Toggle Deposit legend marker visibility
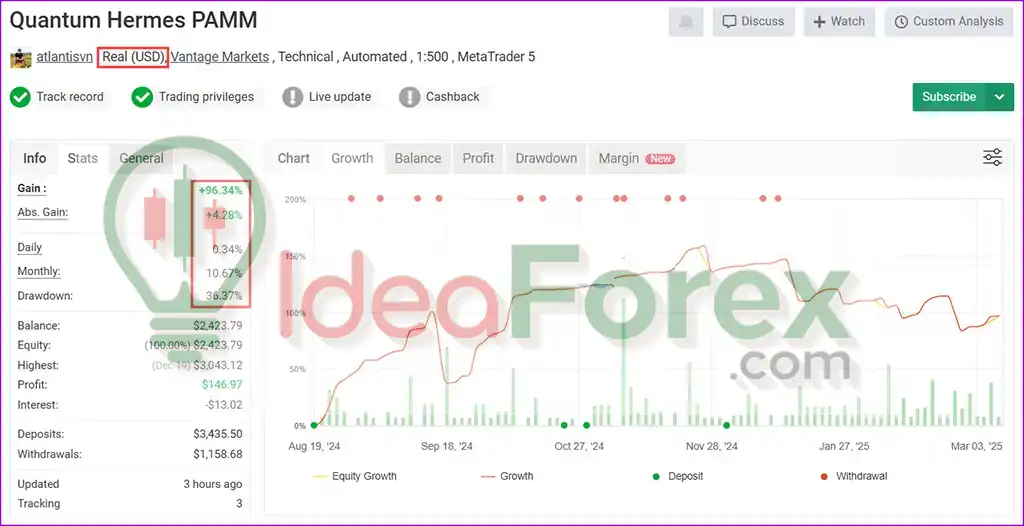This screenshot has height=526, width=1024. coord(657,476)
